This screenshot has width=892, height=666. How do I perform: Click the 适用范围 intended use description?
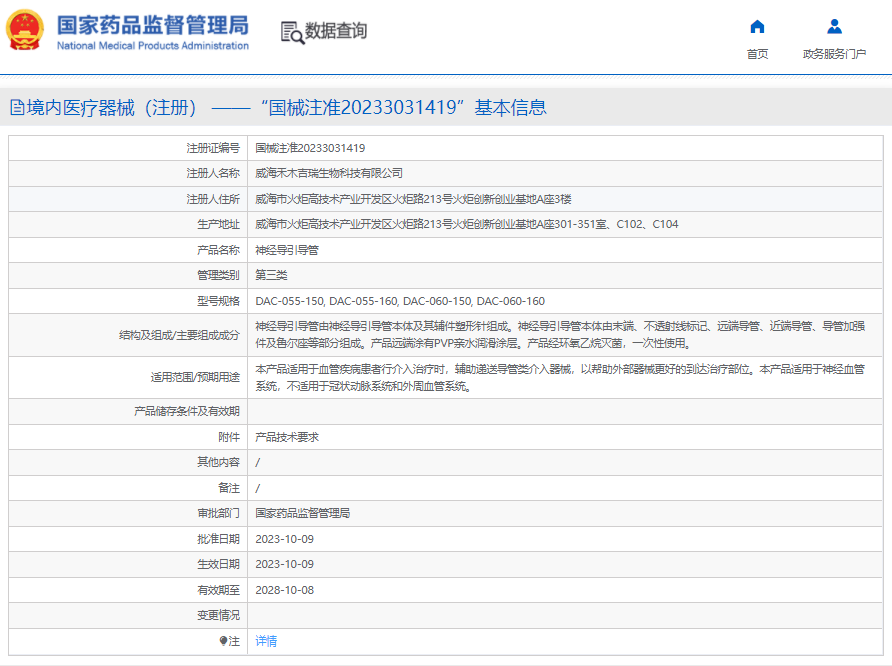point(560,377)
